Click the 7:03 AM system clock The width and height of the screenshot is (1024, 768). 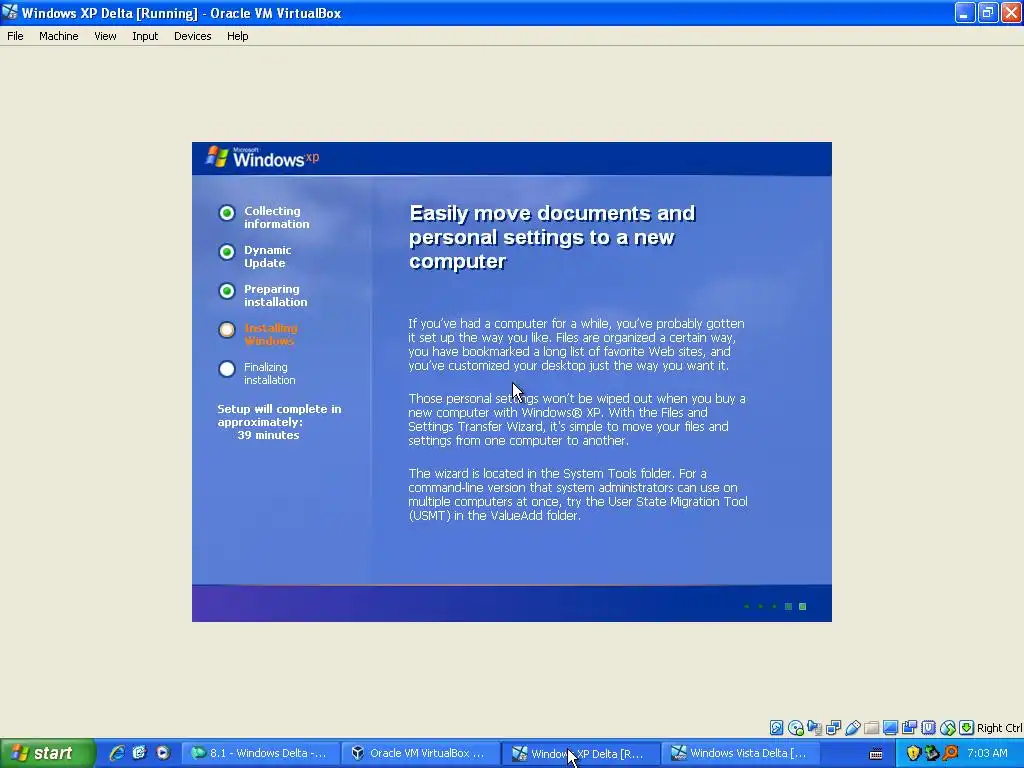click(x=987, y=753)
